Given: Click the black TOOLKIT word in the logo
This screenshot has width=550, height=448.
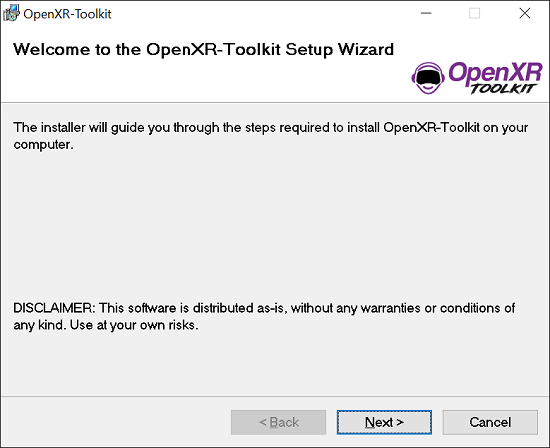Looking at the screenshot, I should (503, 89).
